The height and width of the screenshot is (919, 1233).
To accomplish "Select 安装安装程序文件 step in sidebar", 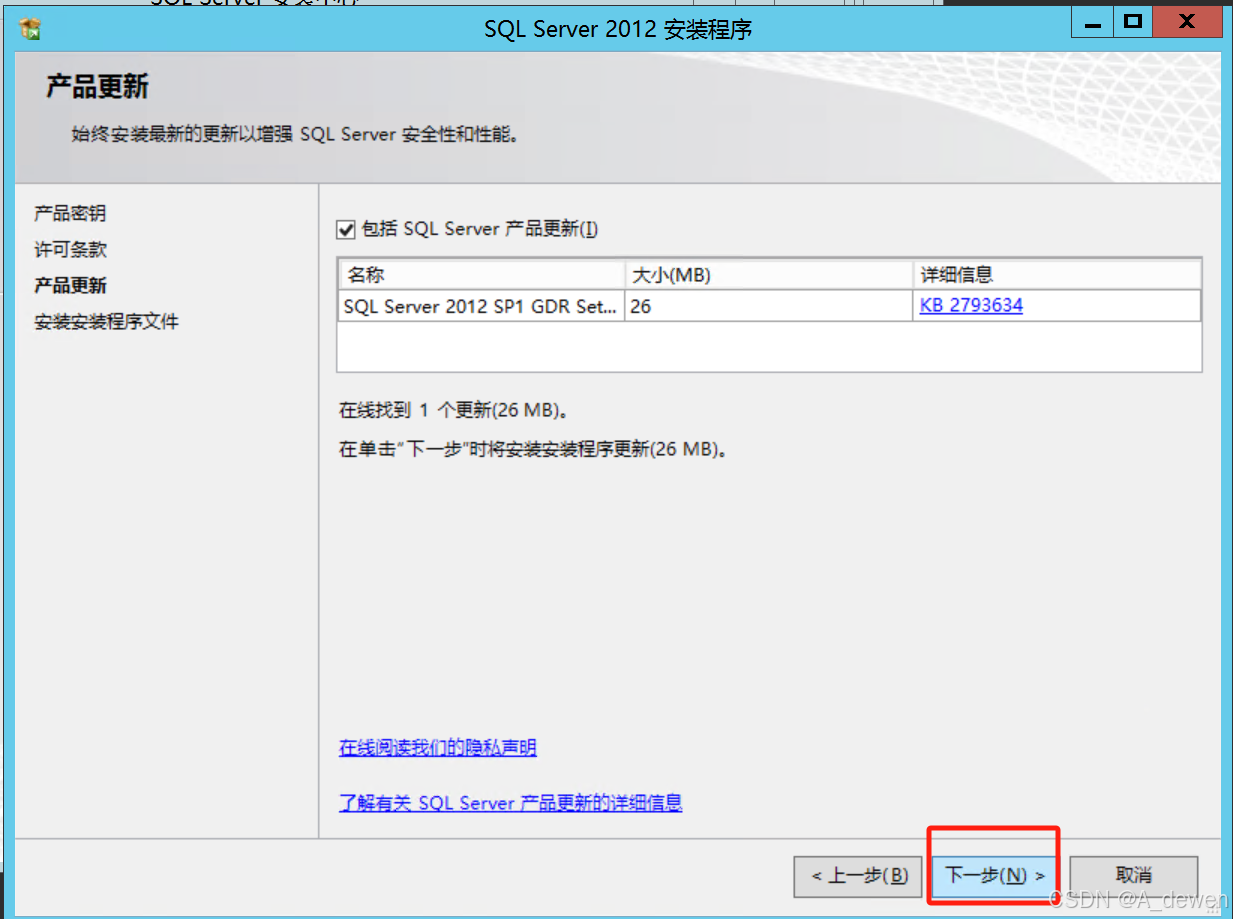I will click(106, 322).
